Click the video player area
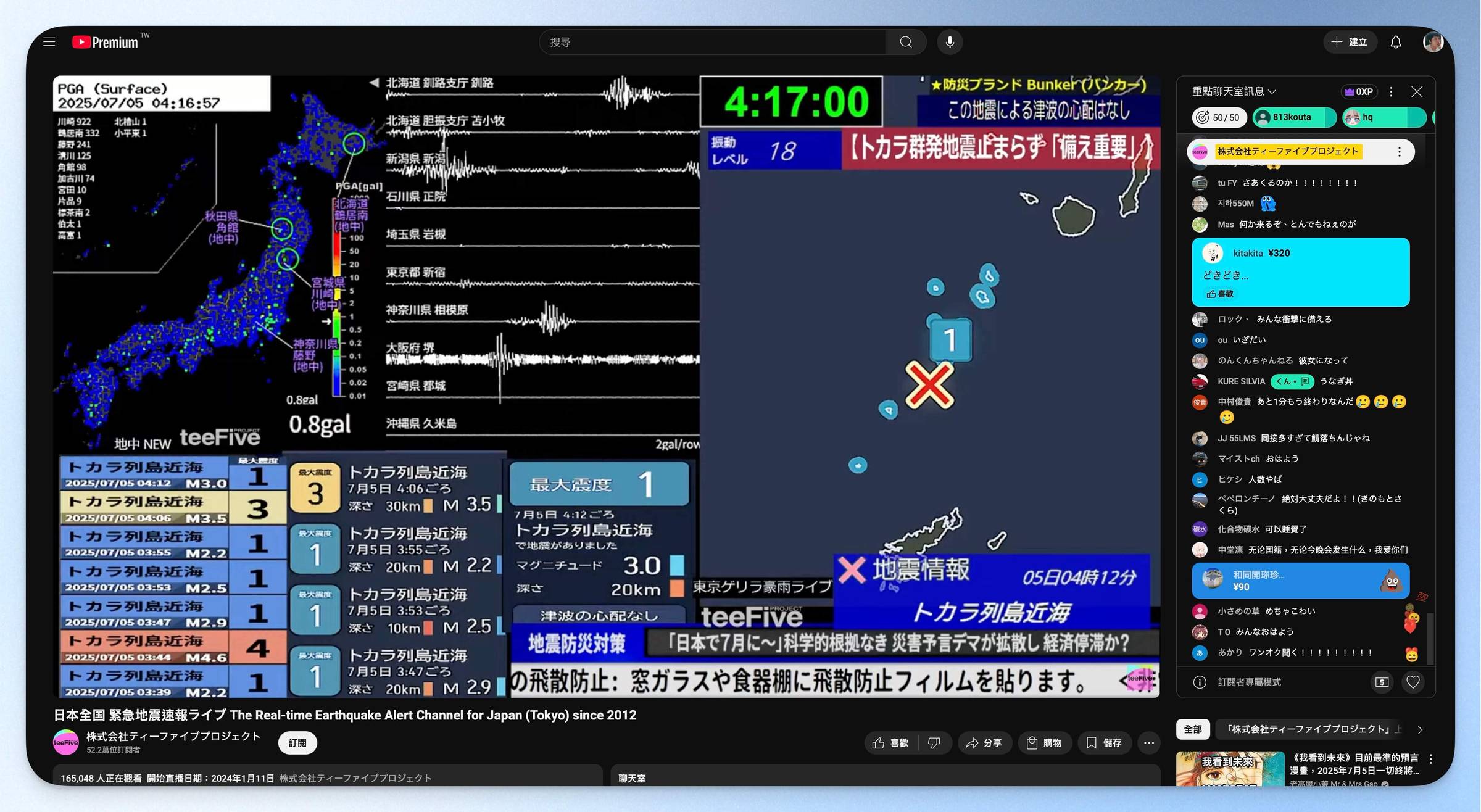This screenshot has height=812, width=1481. point(606,387)
